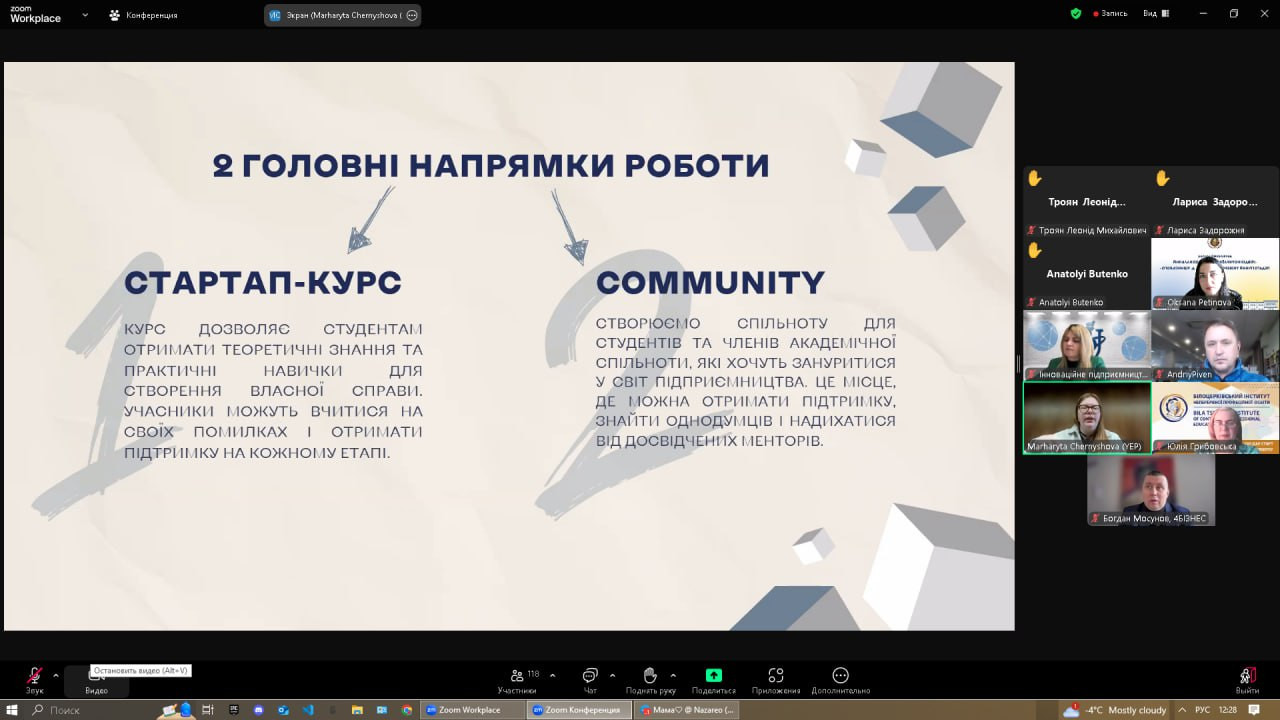The image size is (1280, 720).
Task: Click the shared slide presentation area
Action: point(509,346)
